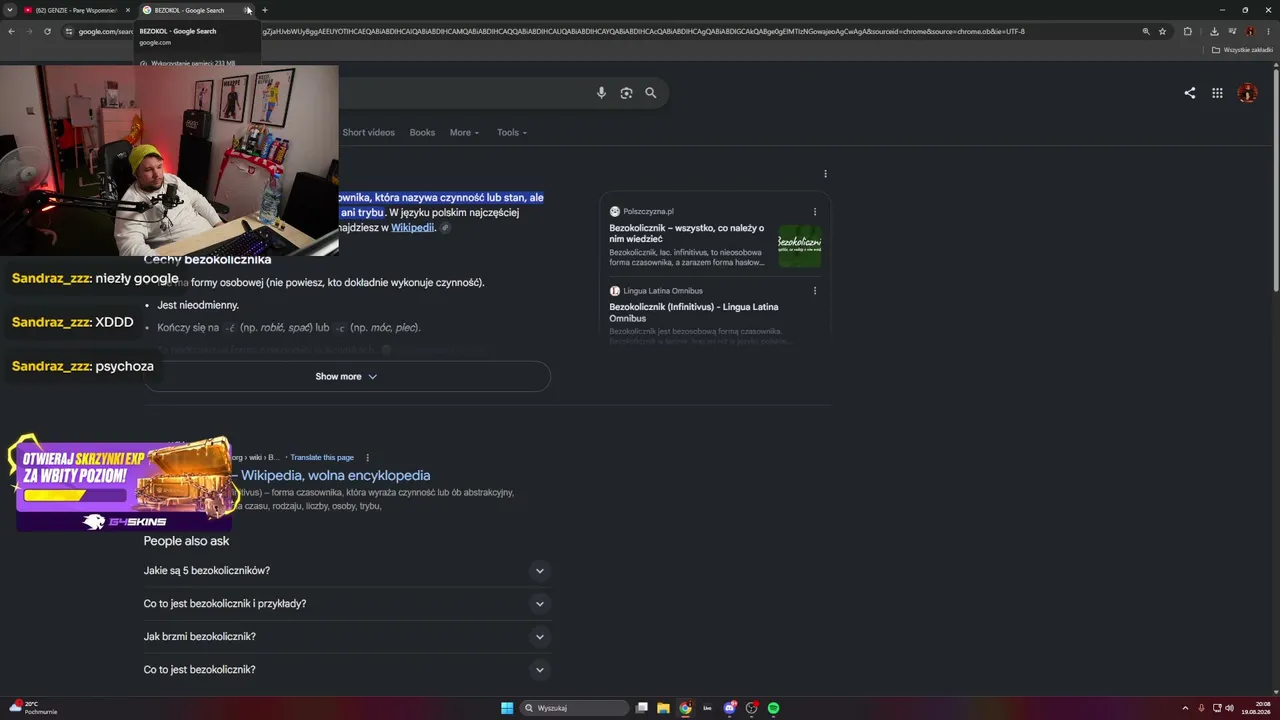Focus the Chrome address bar URL
The height and width of the screenshot is (720, 1280).
click(x=600, y=31)
